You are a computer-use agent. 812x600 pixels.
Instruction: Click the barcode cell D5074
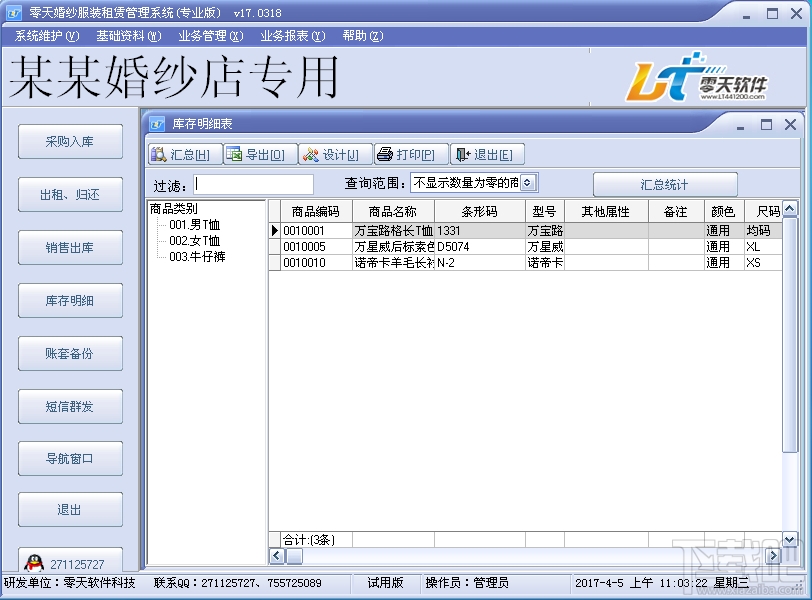[480, 247]
